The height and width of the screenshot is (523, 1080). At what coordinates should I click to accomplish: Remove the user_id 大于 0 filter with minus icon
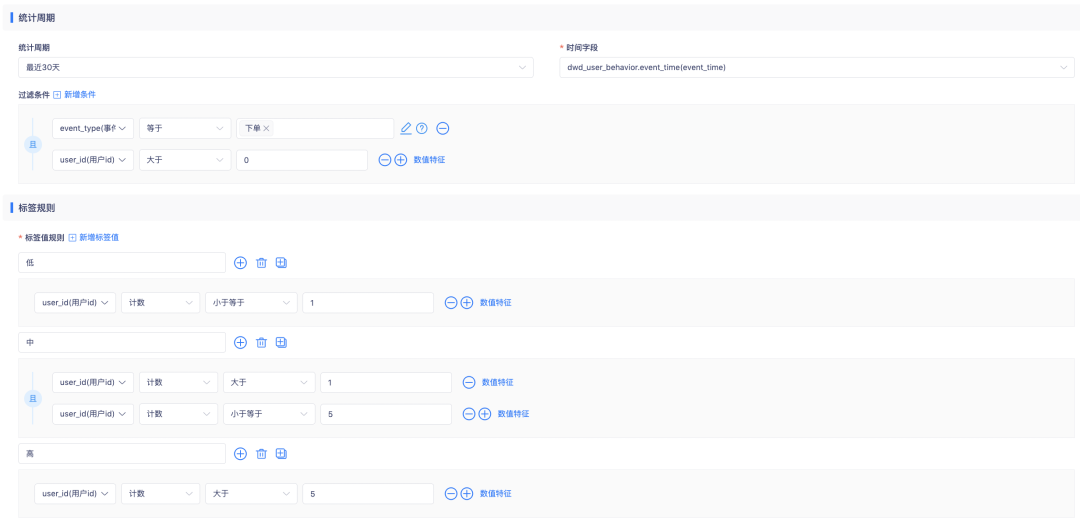385,160
